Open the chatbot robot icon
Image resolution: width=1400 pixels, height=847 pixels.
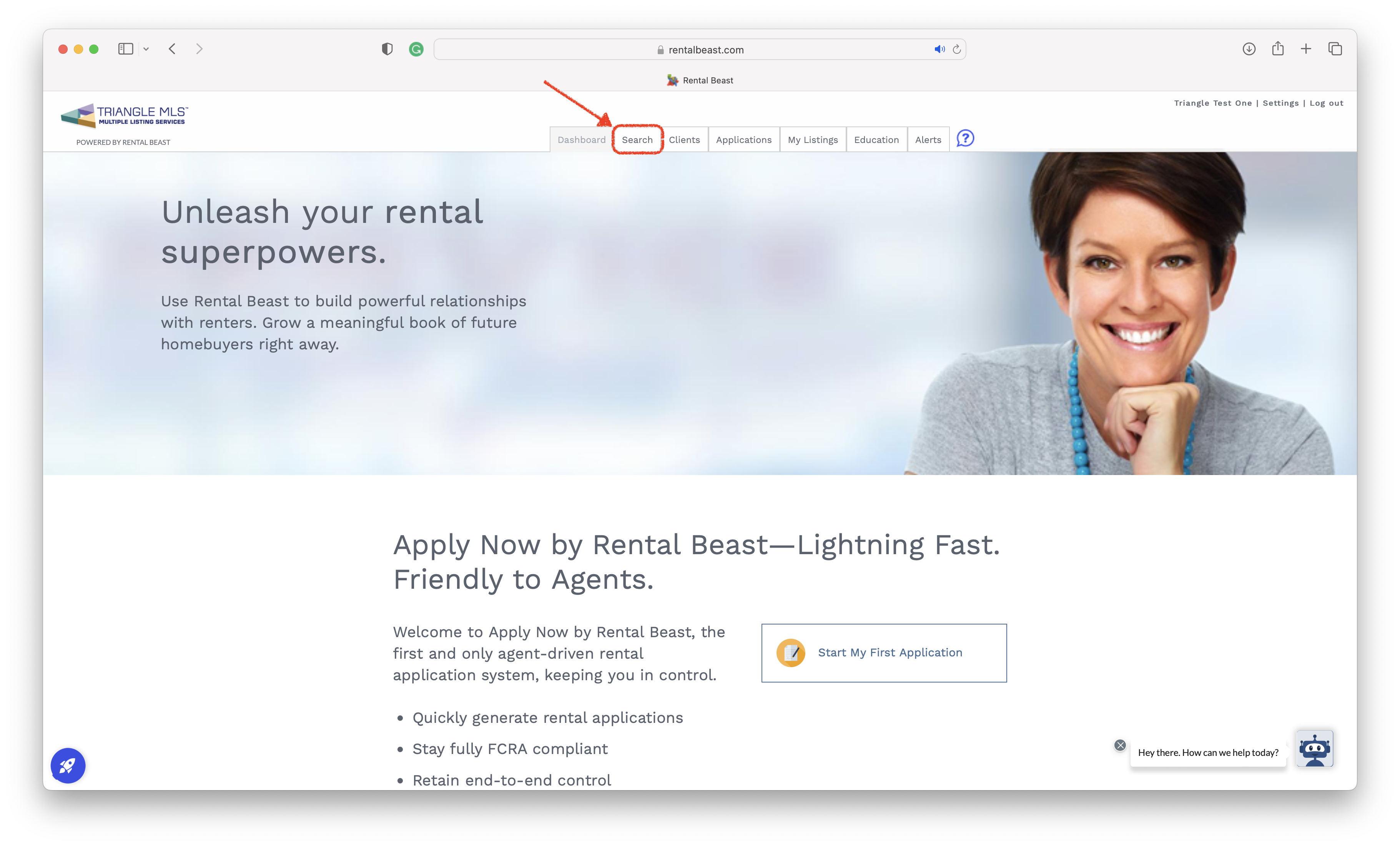[1314, 749]
